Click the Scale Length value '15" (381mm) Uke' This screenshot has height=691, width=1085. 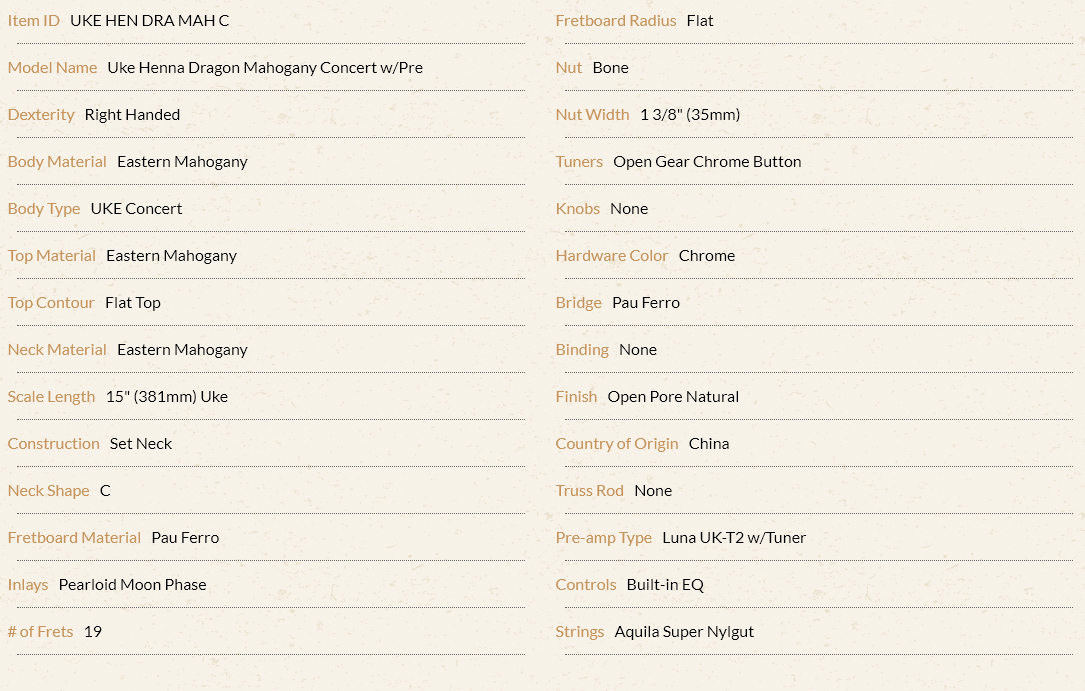(167, 397)
